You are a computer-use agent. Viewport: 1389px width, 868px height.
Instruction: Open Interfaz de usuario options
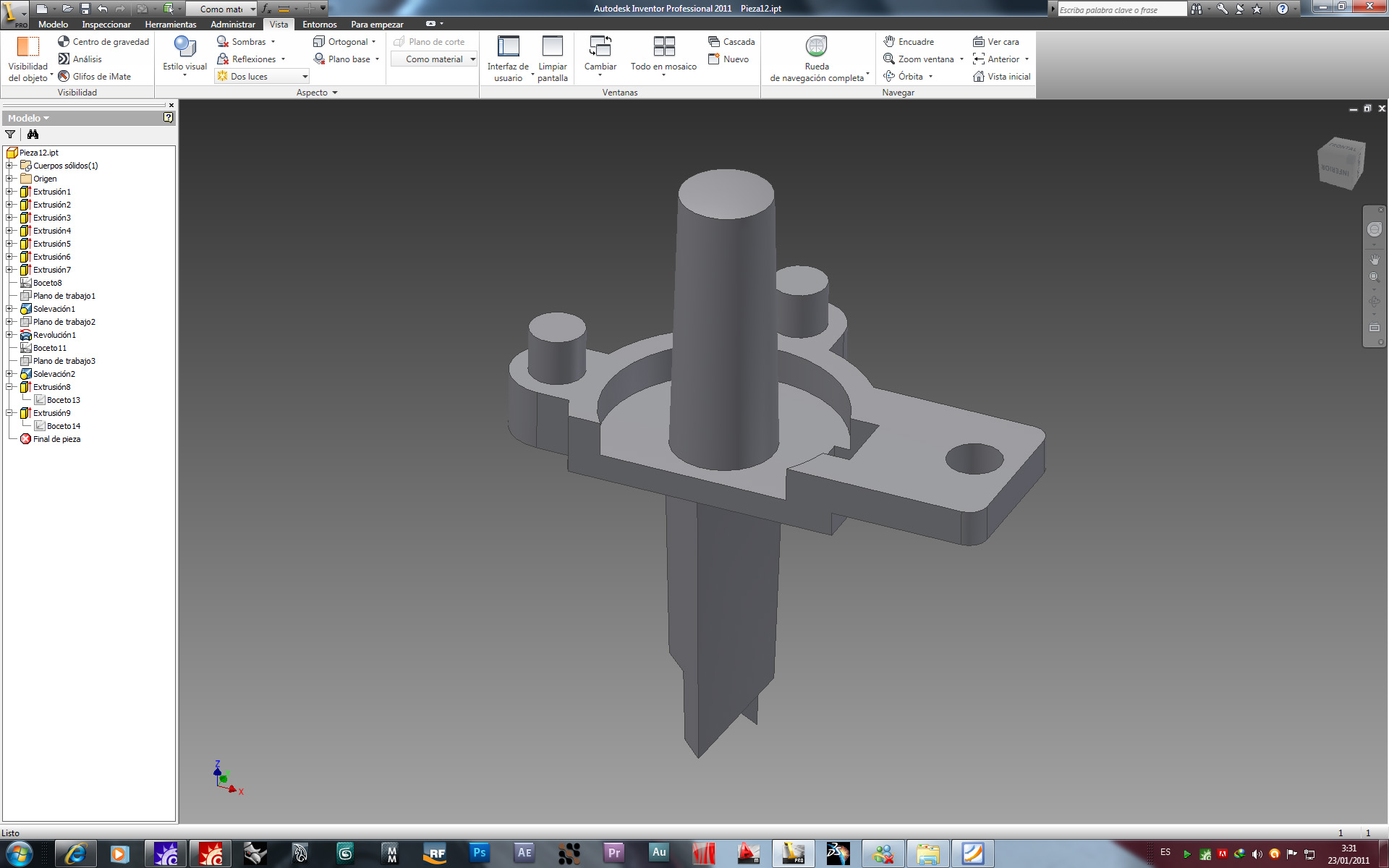pos(509,59)
